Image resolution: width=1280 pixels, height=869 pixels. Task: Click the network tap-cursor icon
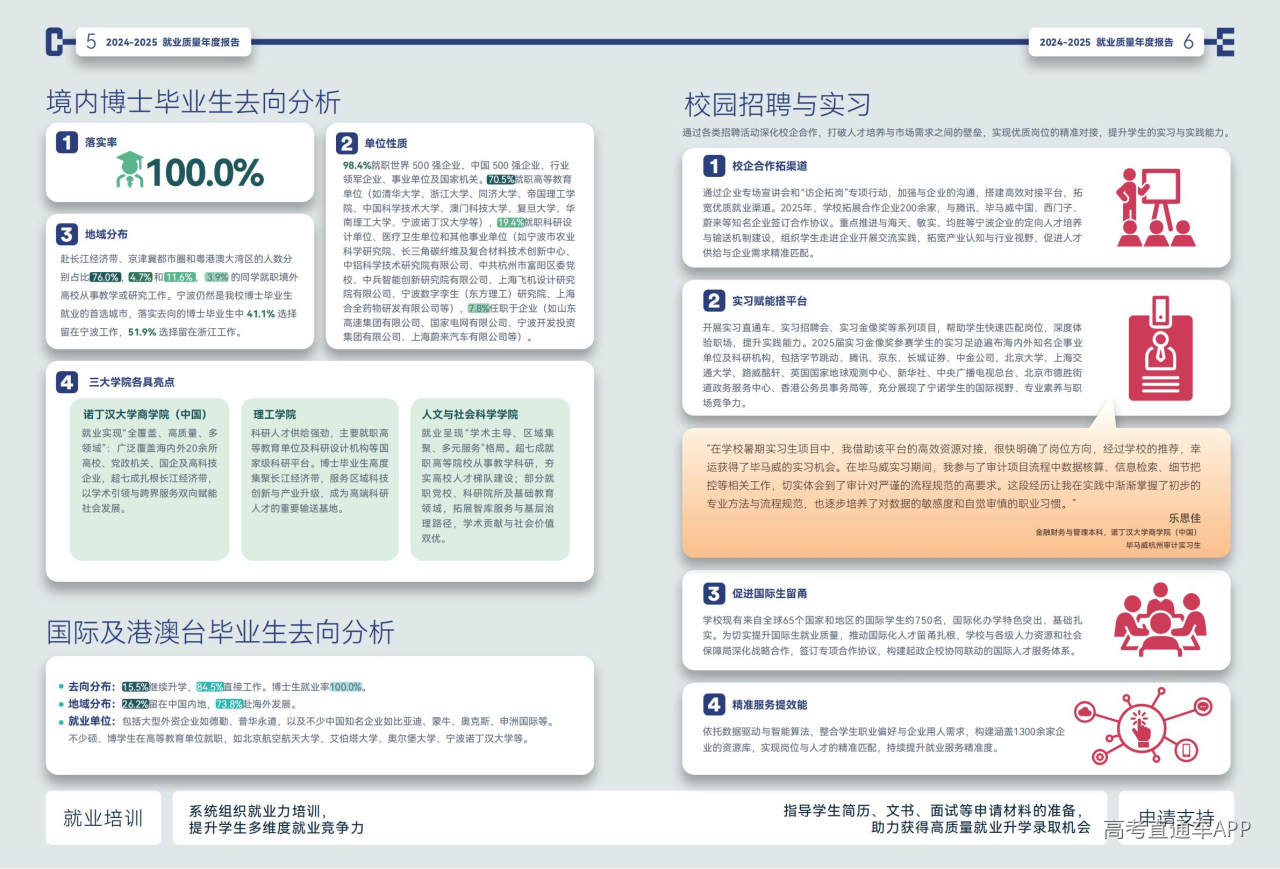point(1140,727)
